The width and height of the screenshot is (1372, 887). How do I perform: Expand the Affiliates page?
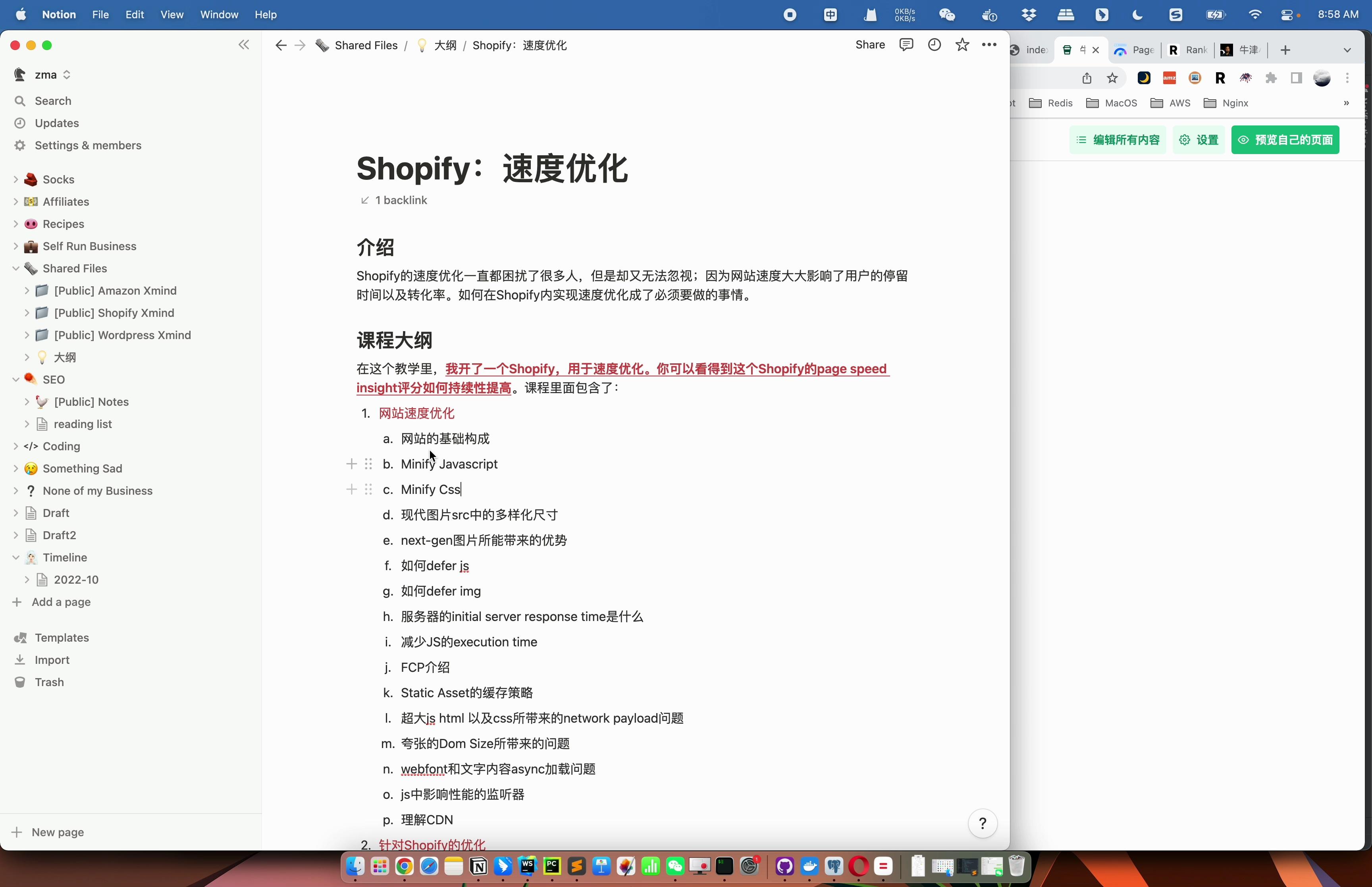[15, 202]
